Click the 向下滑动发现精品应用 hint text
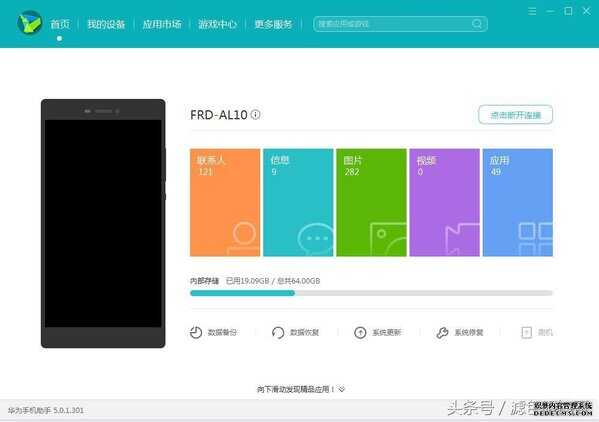The height and width of the screenshot is (422, 599). point(295,389)
